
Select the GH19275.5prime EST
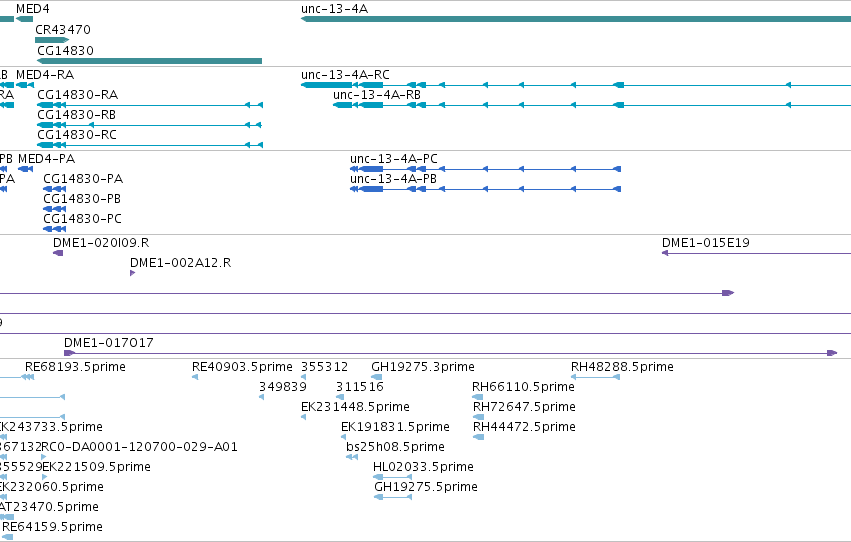[393, 497]
